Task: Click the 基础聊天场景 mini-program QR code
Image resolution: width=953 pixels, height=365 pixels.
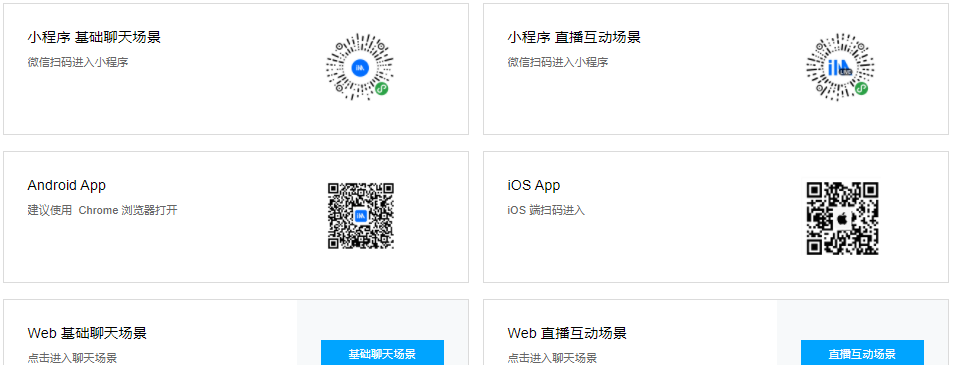Action: pyautogui.click(x=360, y=67)
